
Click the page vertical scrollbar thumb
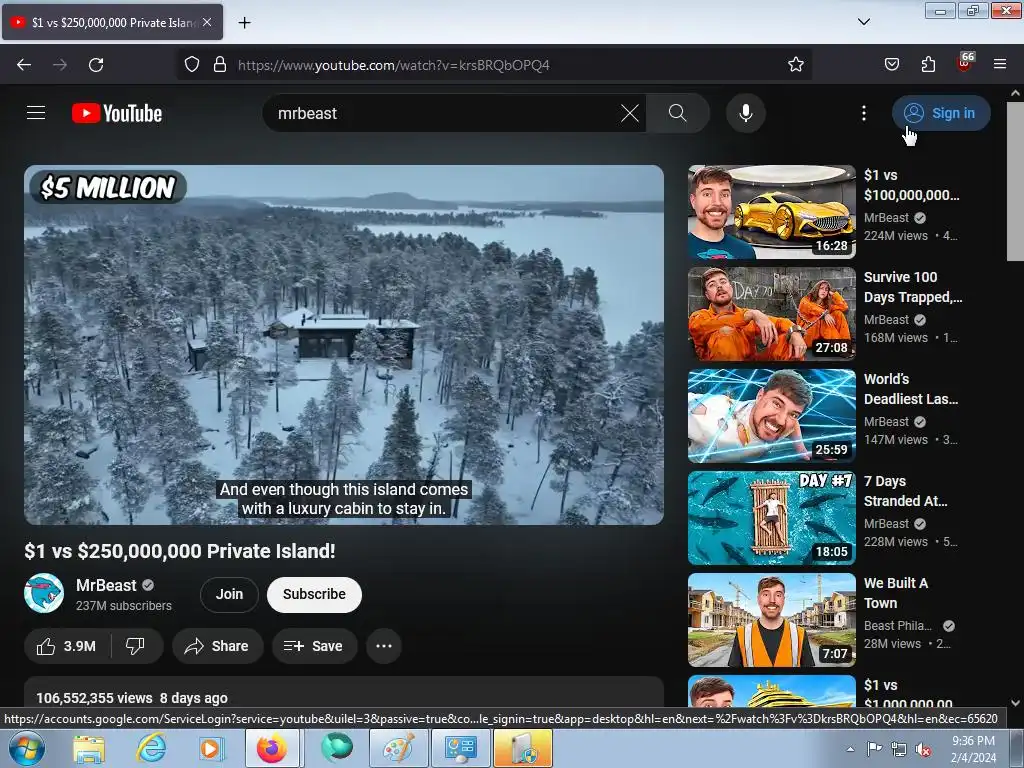click(1015, 182)
